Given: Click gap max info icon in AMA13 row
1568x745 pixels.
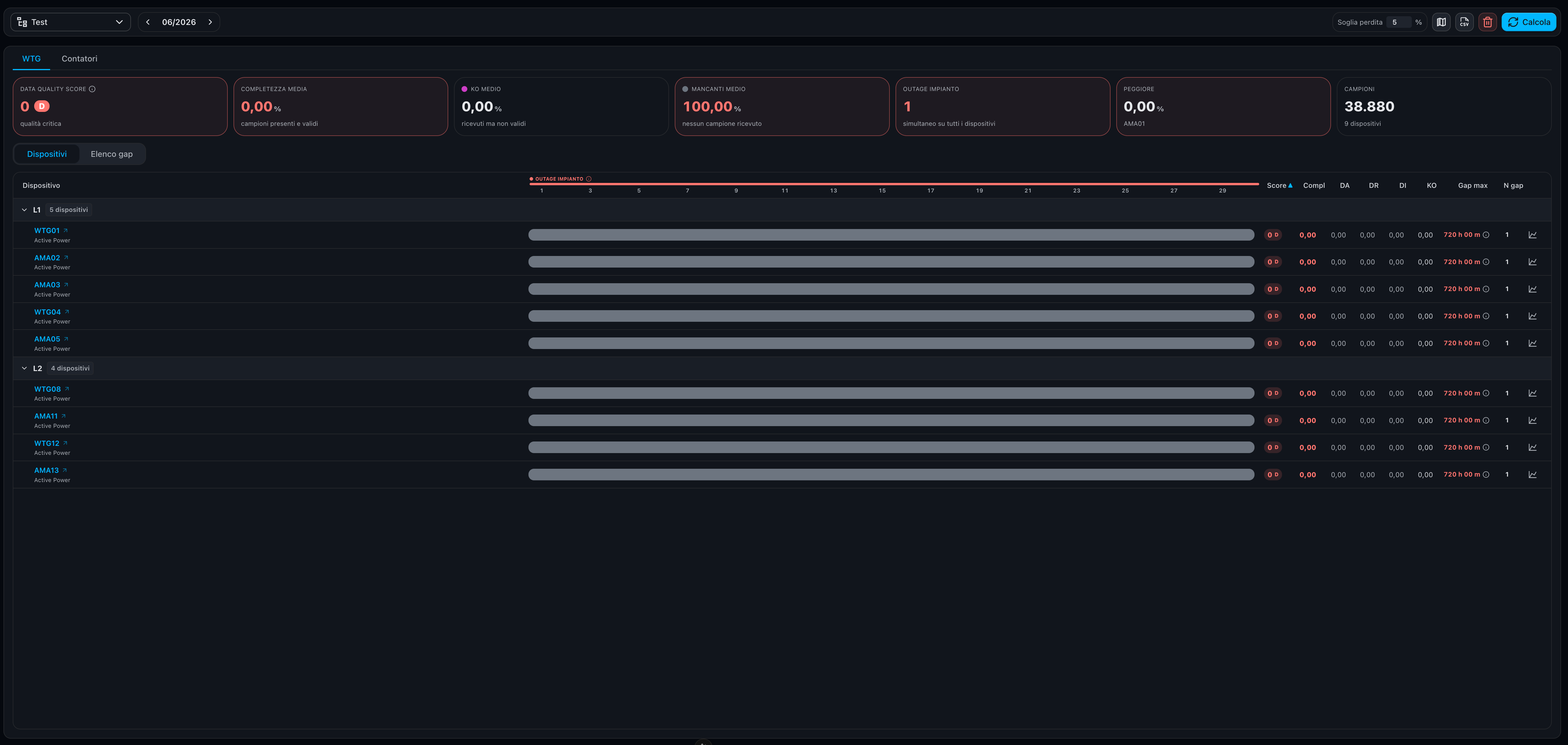Looking at the screenshot, I should 1486,475.
